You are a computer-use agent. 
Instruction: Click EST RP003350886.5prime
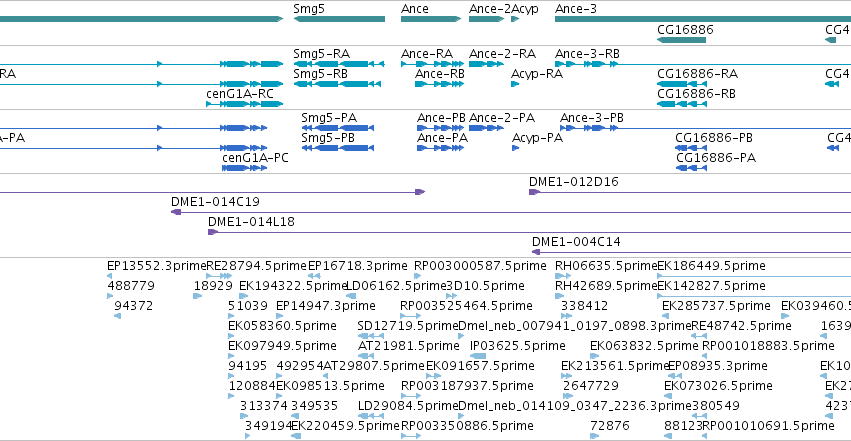(x=467, y=426)
